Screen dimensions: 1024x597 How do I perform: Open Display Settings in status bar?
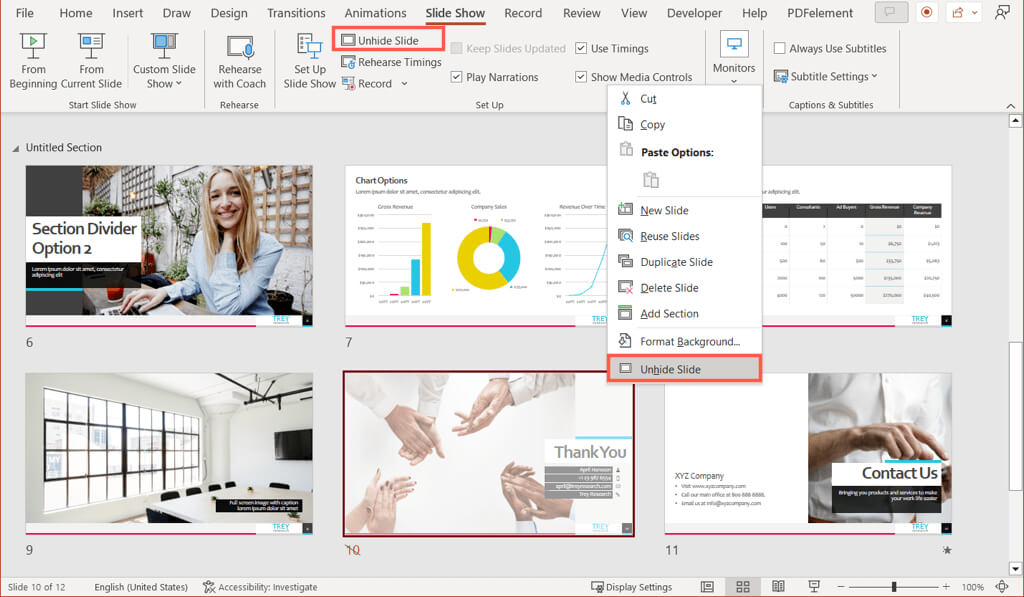(x=631, y=587)
